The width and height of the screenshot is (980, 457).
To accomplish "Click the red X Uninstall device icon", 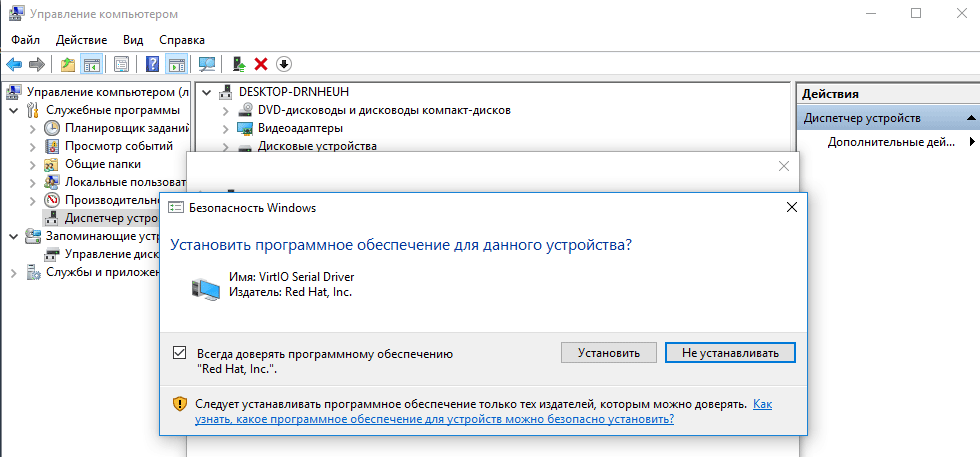I will 261,64.
